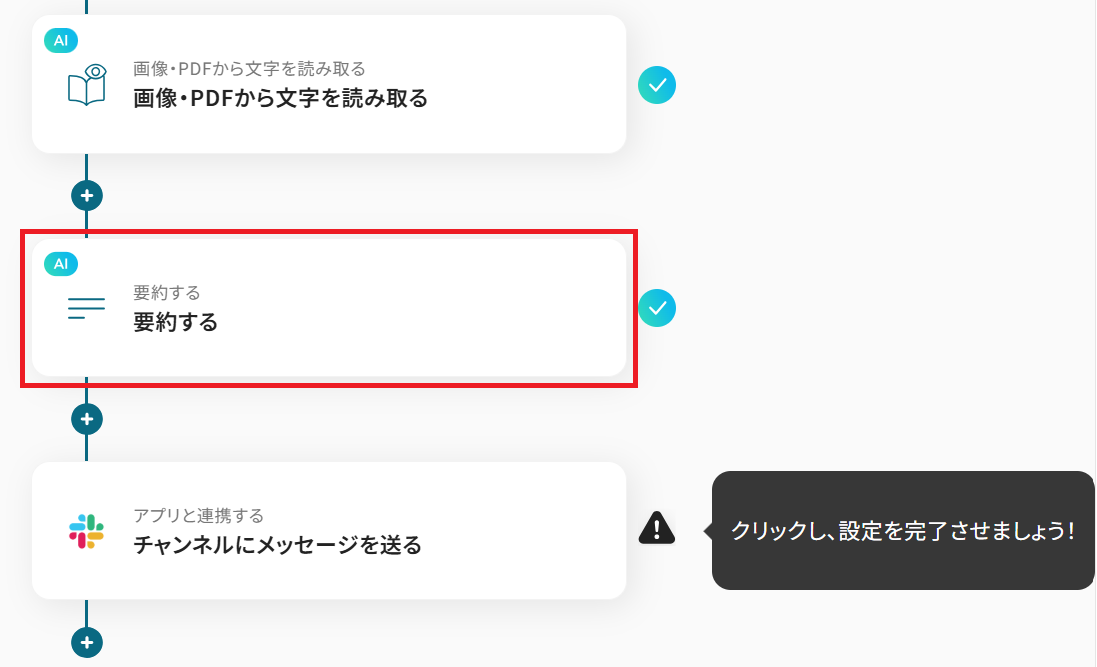Click the AI badge on 要約する card
The image size is (1097, 667).
point(61,264)
